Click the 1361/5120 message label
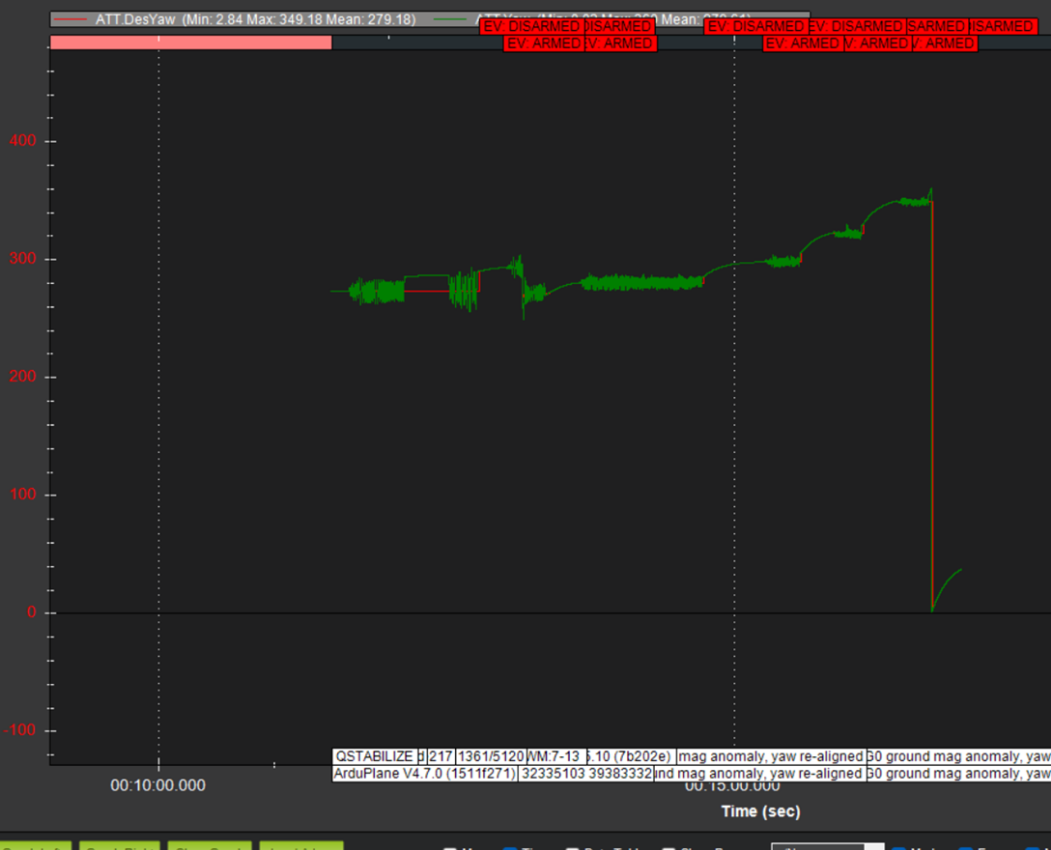This screenshot has width=1051, height=850. click(491, 757)
